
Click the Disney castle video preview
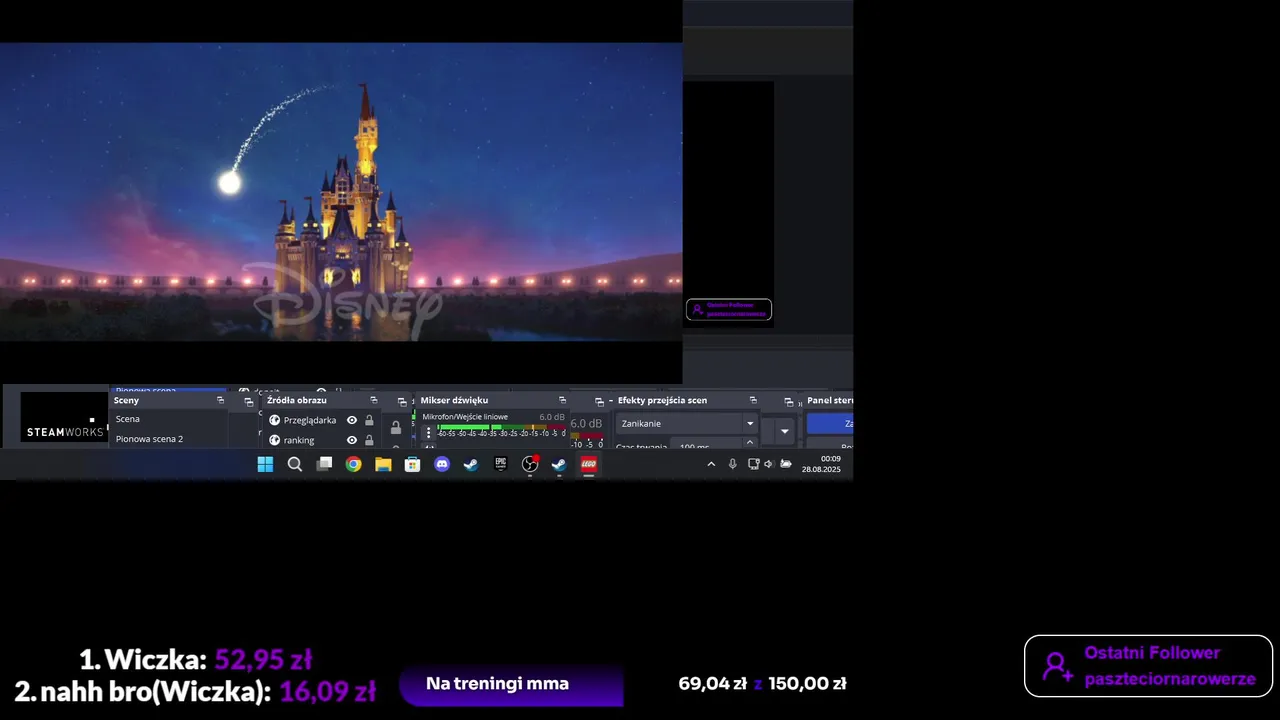coord(341,192)
